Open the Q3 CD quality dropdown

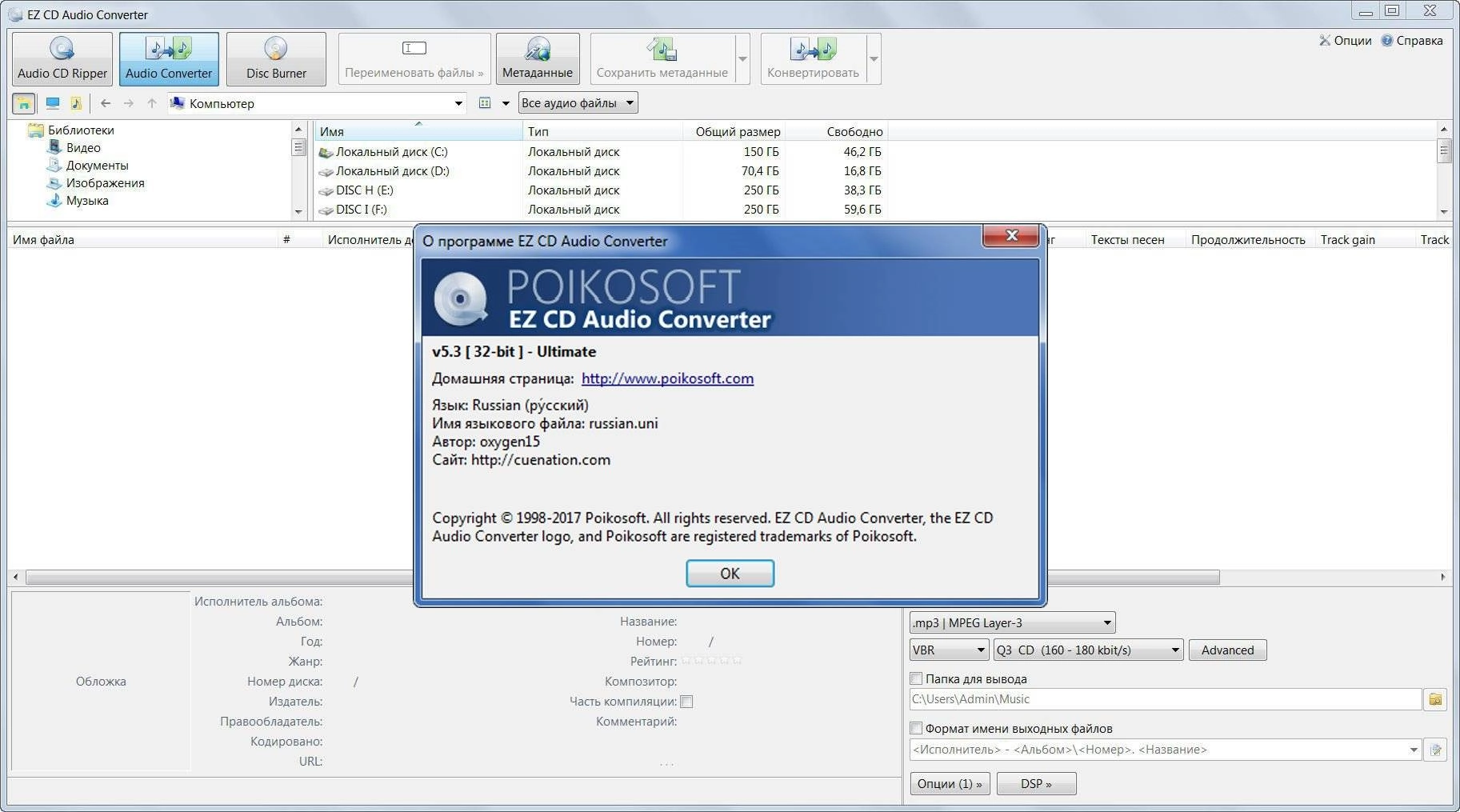[1088, 650]
